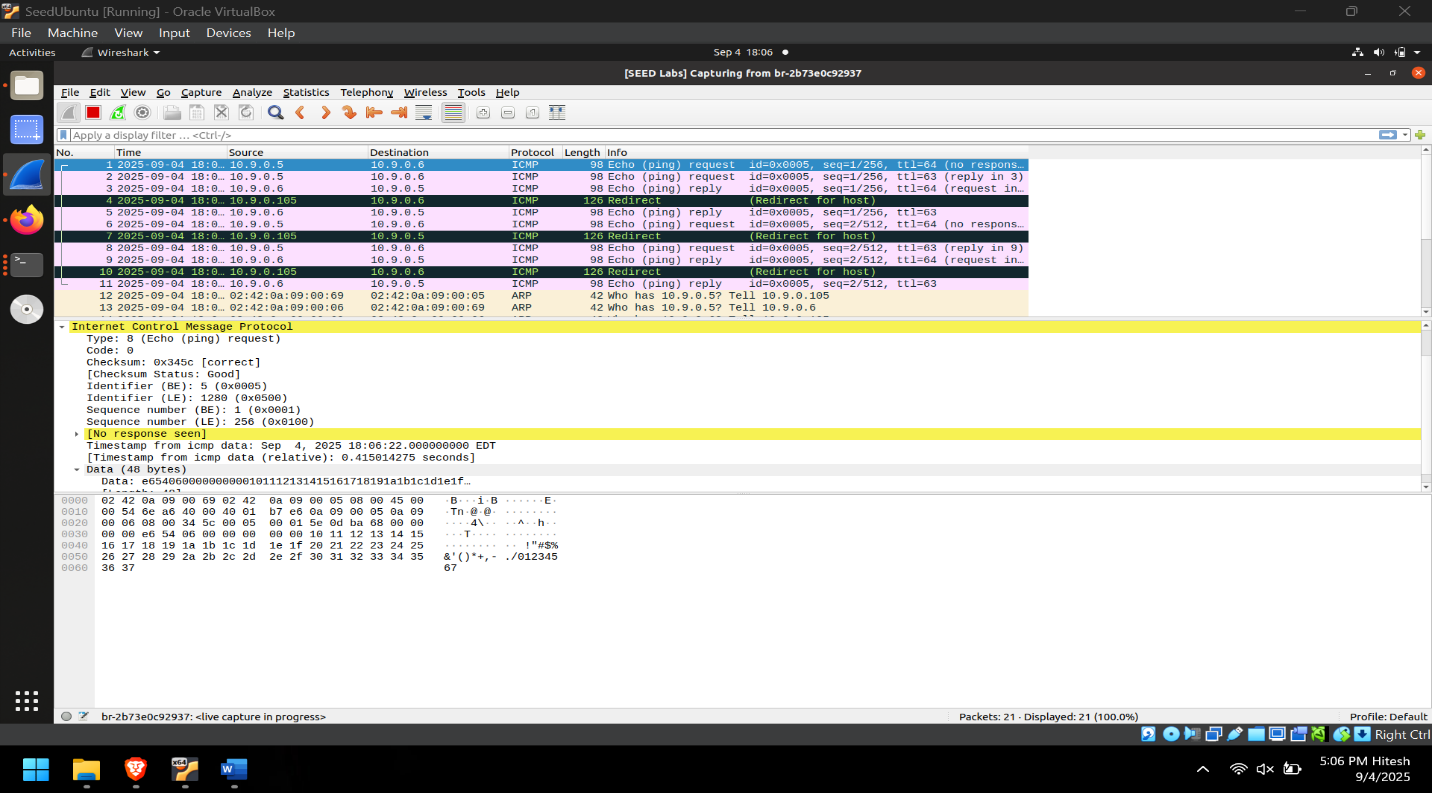The height and width of the screenshot is (793, 1432).
Task: Save this capture file
Action: click(x=197, y=113)
